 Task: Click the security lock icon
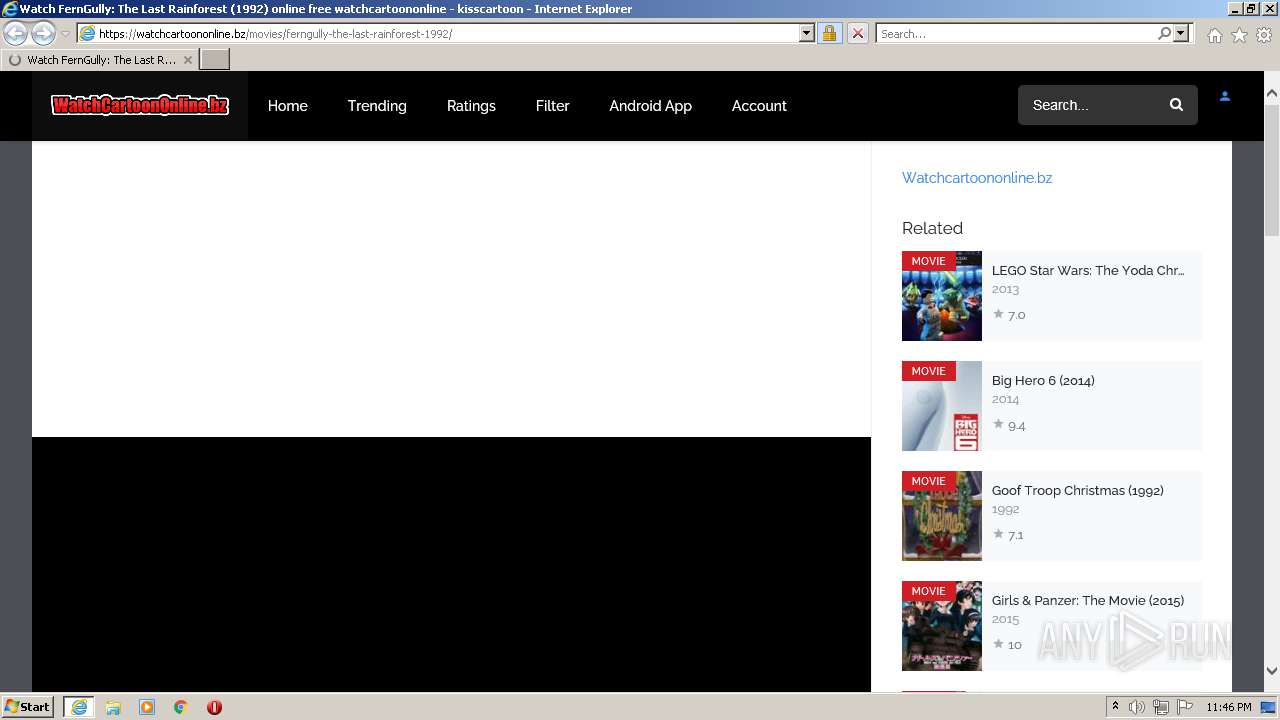pos(829,33)
